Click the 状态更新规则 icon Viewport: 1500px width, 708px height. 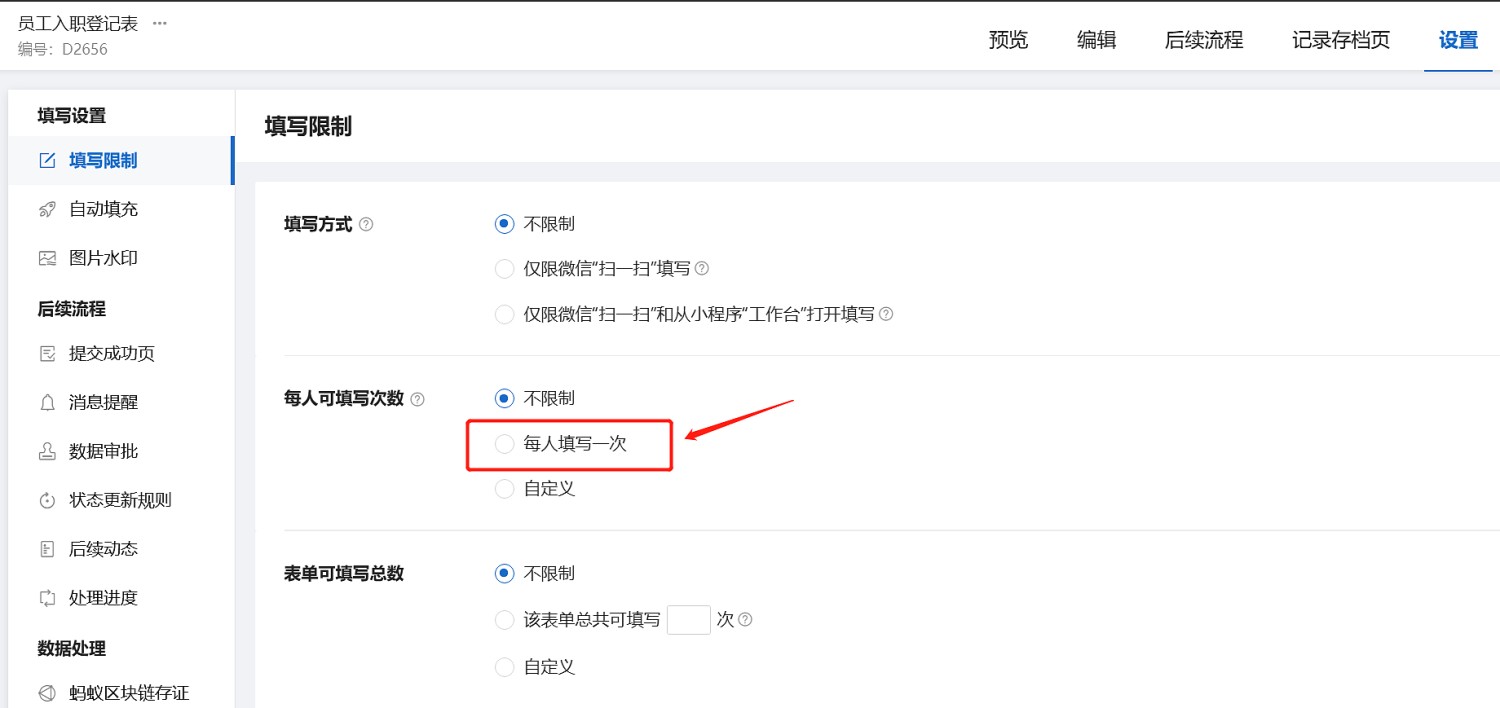(x=47, y=501)
